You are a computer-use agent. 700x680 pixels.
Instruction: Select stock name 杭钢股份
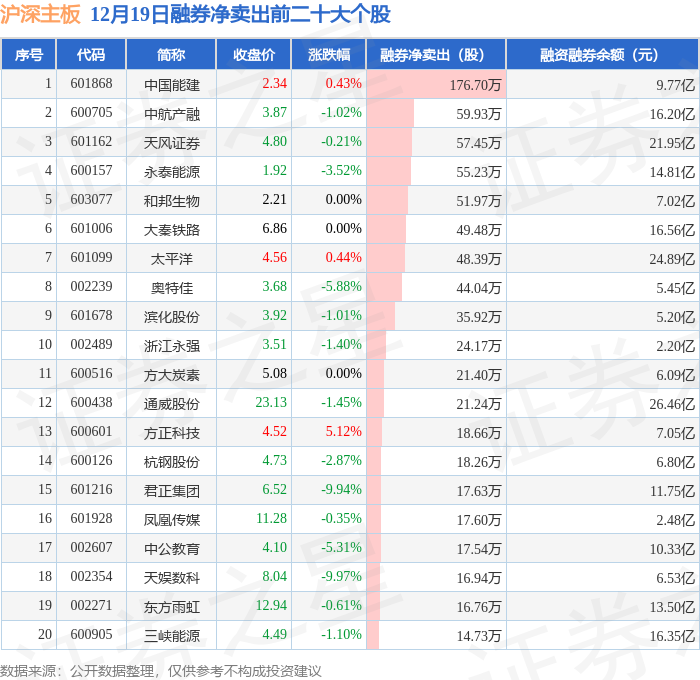tap(172, 462)
